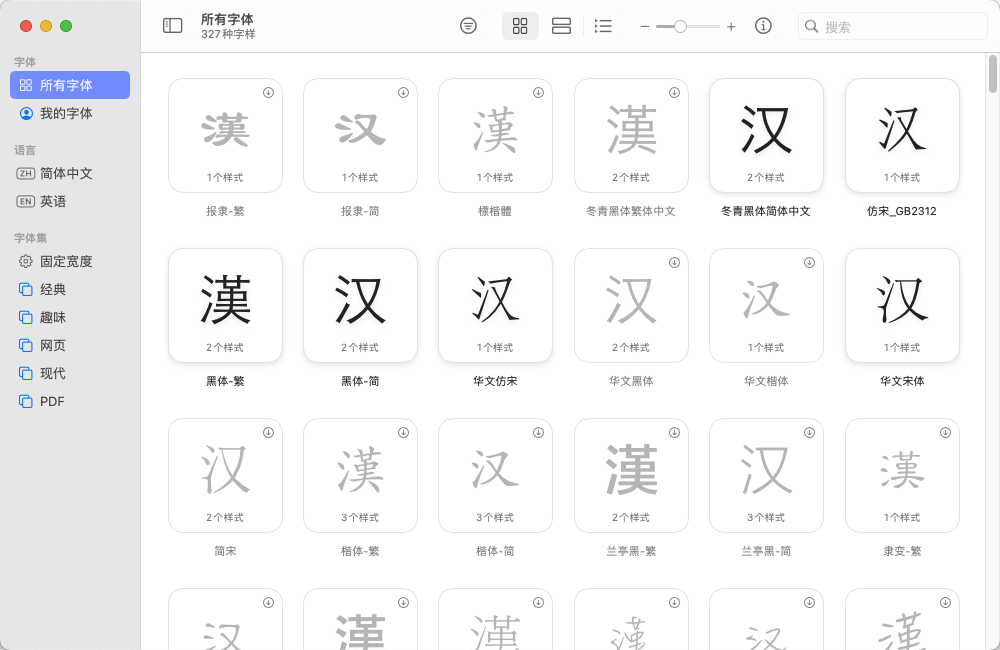Download the 楷体-繁 font

tap(404, 432)
